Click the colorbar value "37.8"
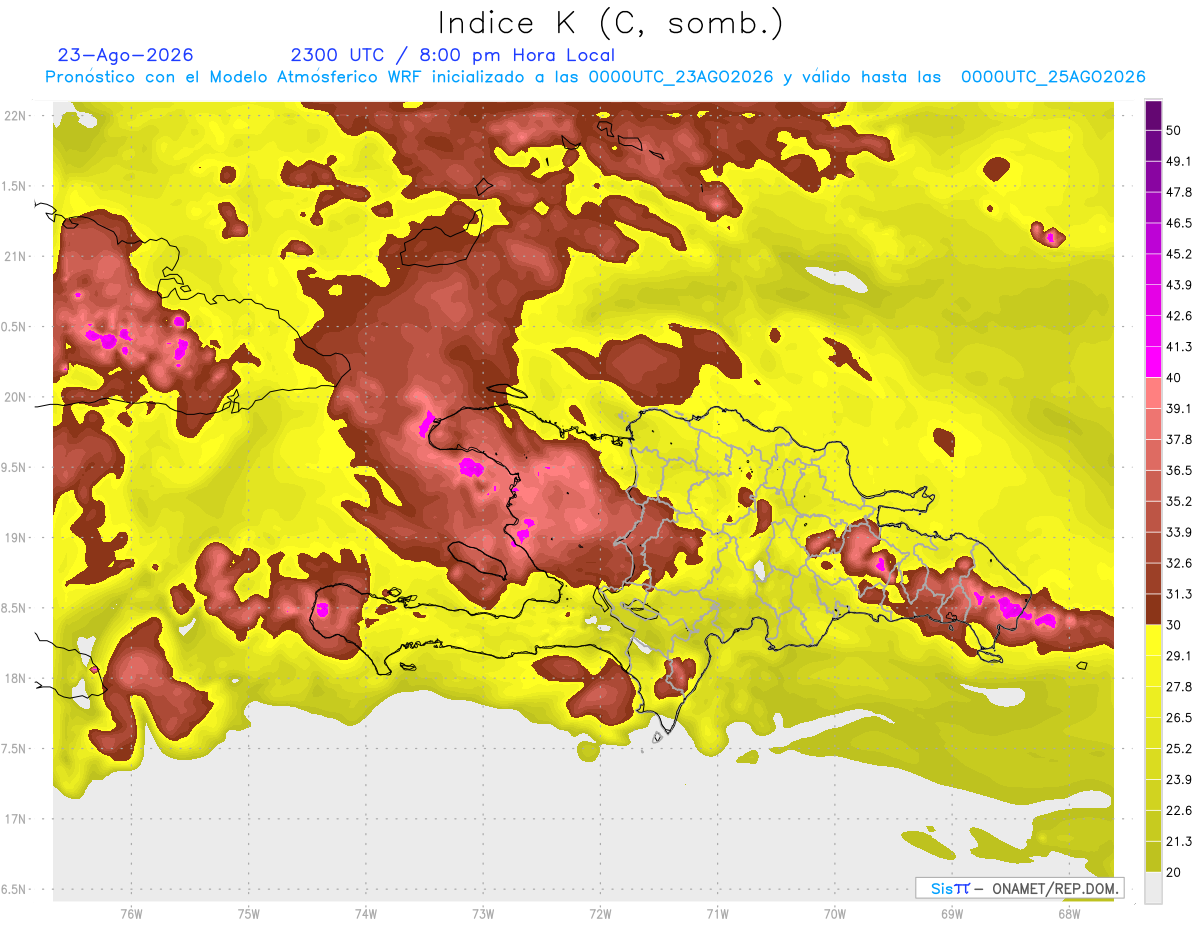This screenshot has height=927, width=1200. pos(1180,440)
